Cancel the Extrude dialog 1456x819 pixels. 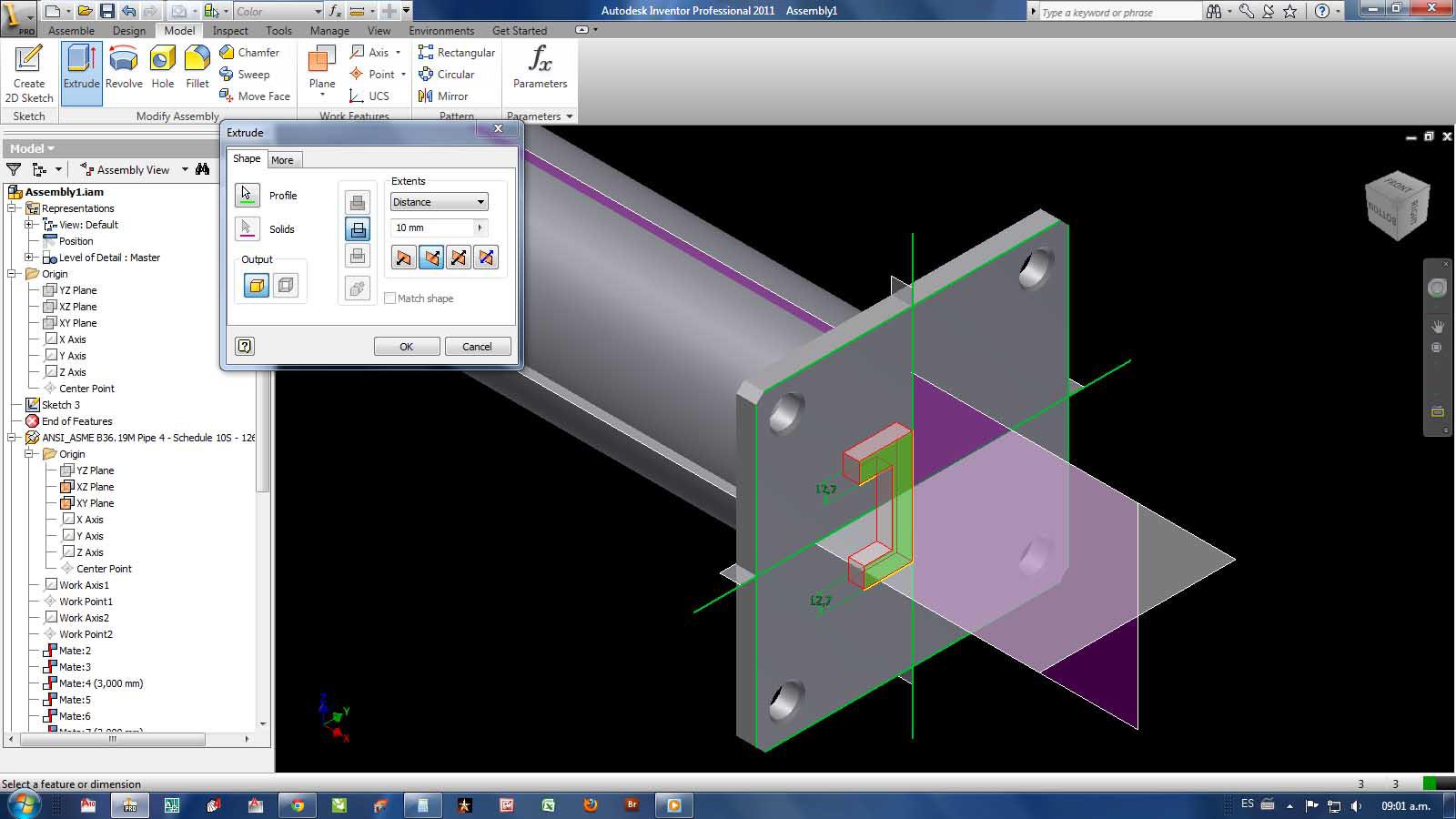point(477,347)
